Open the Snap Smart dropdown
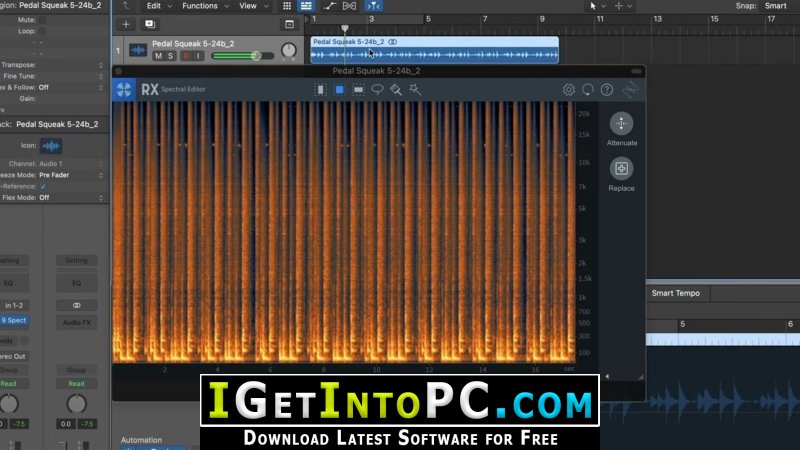 (776, 6)
